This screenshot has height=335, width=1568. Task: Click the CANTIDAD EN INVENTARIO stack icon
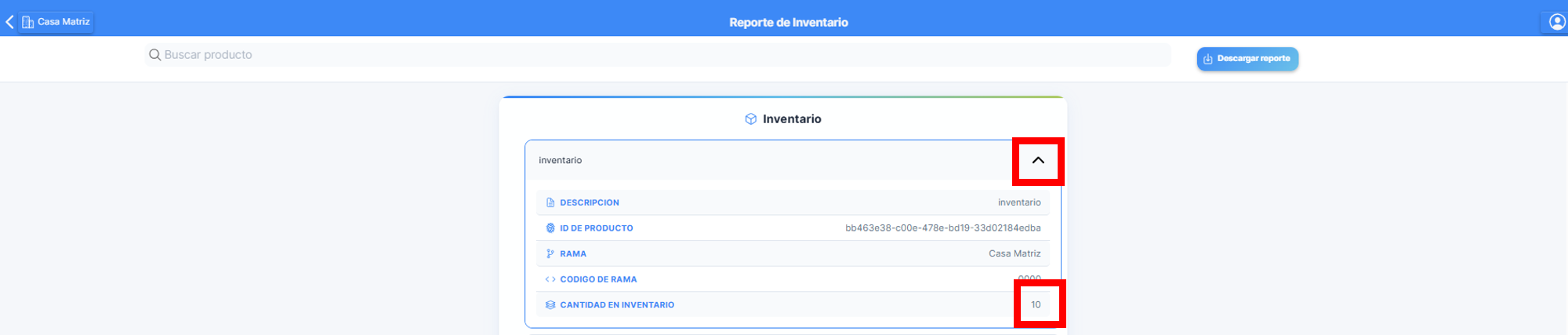click(550, 305)
